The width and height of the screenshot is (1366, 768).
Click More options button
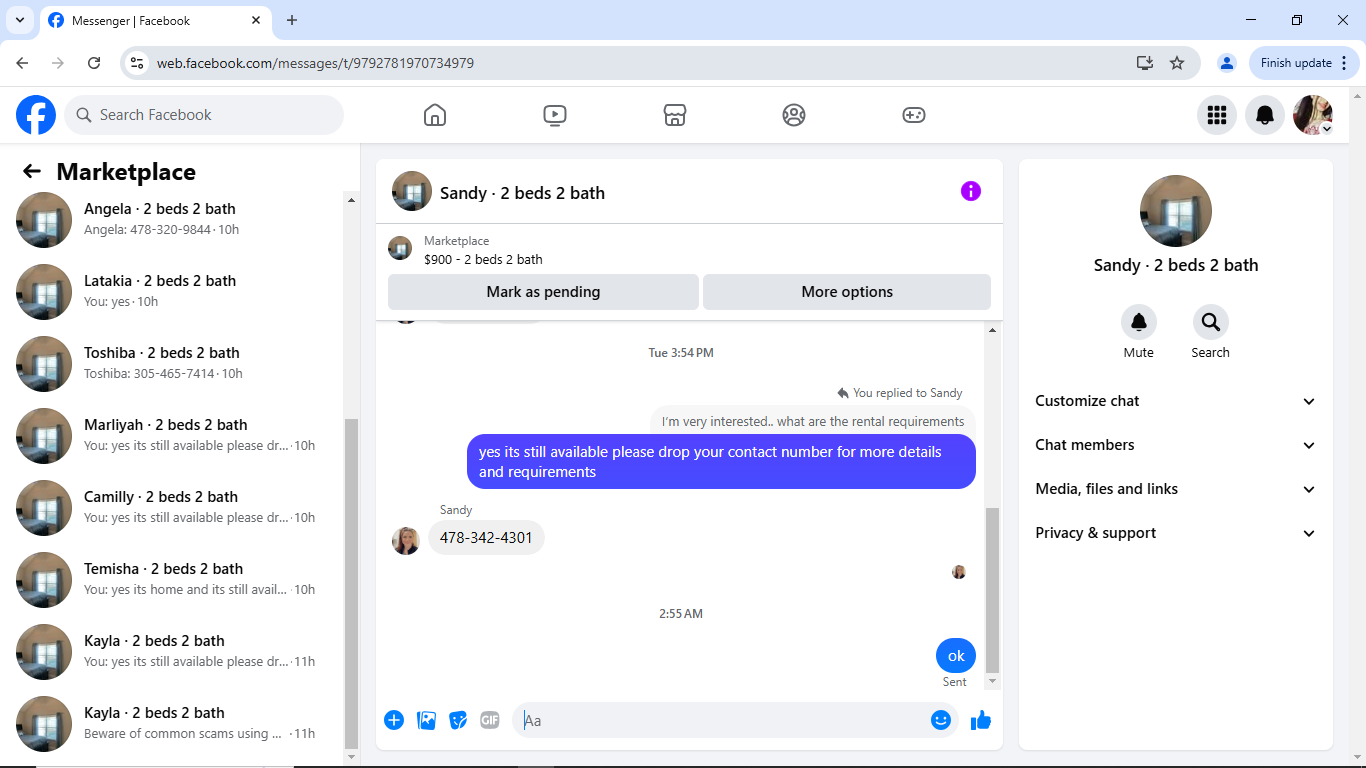point(847,292)
